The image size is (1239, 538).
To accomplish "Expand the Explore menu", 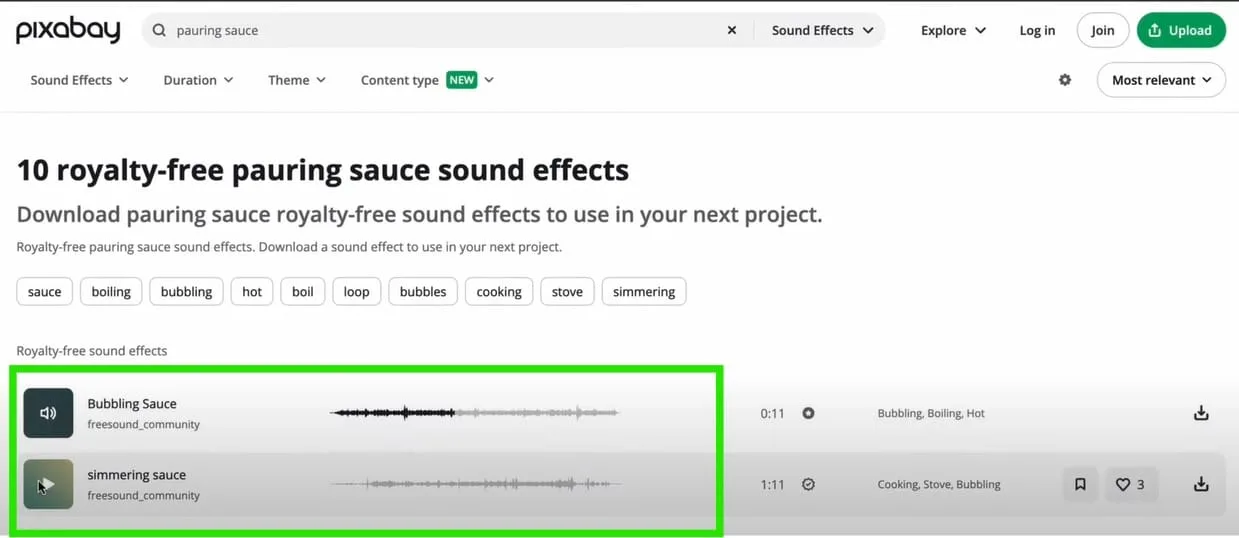I will pos(953,30).
